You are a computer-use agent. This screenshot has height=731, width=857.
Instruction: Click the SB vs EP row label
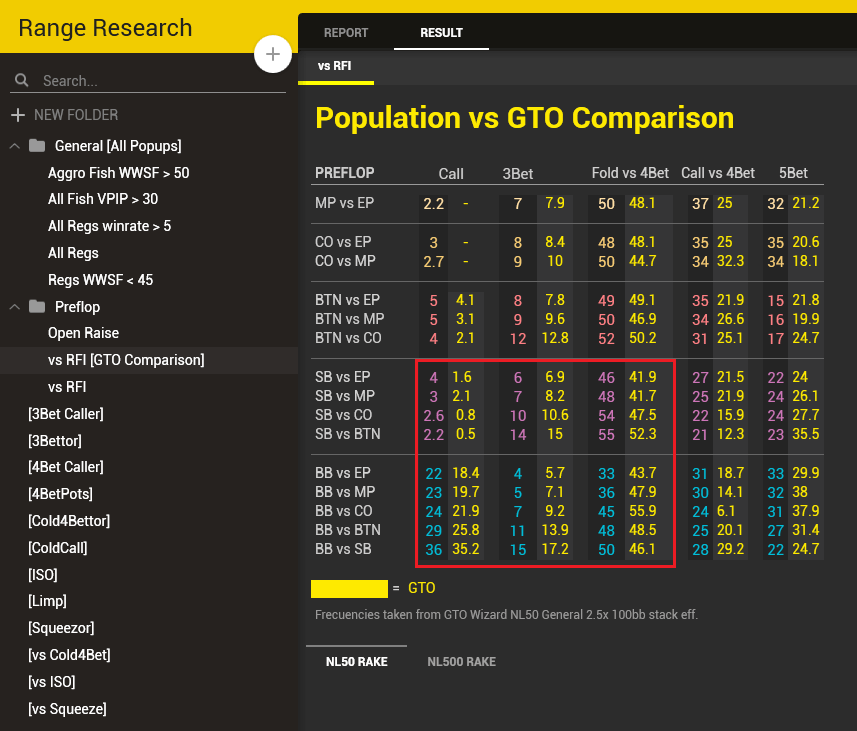pos(342,377)
